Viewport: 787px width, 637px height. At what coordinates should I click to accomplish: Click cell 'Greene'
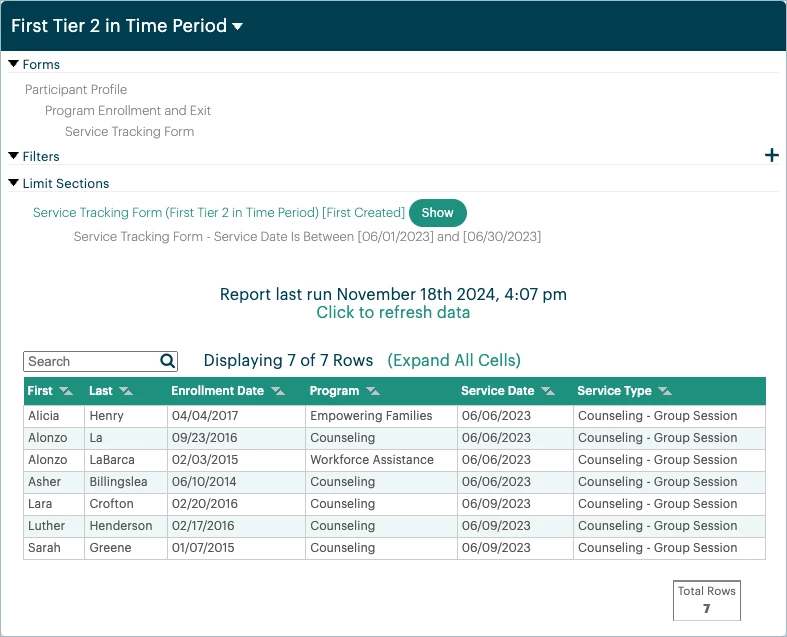pyautogui.click(x=125, y=548)
